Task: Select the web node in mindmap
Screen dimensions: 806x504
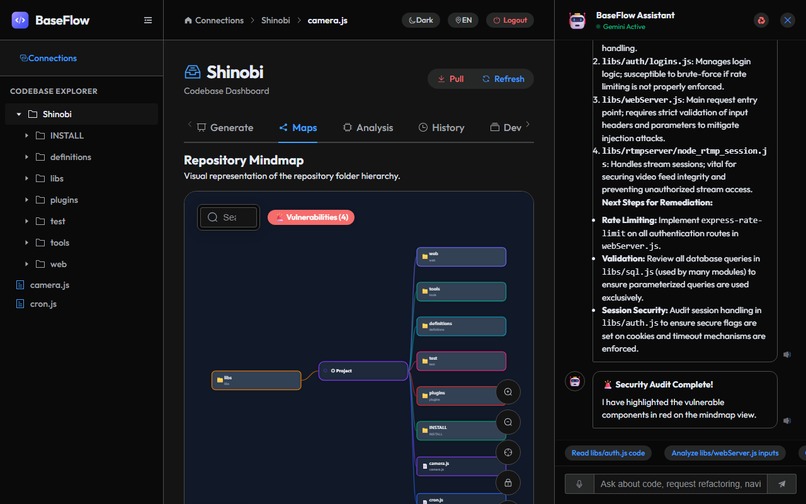Action: coord(461,257)
